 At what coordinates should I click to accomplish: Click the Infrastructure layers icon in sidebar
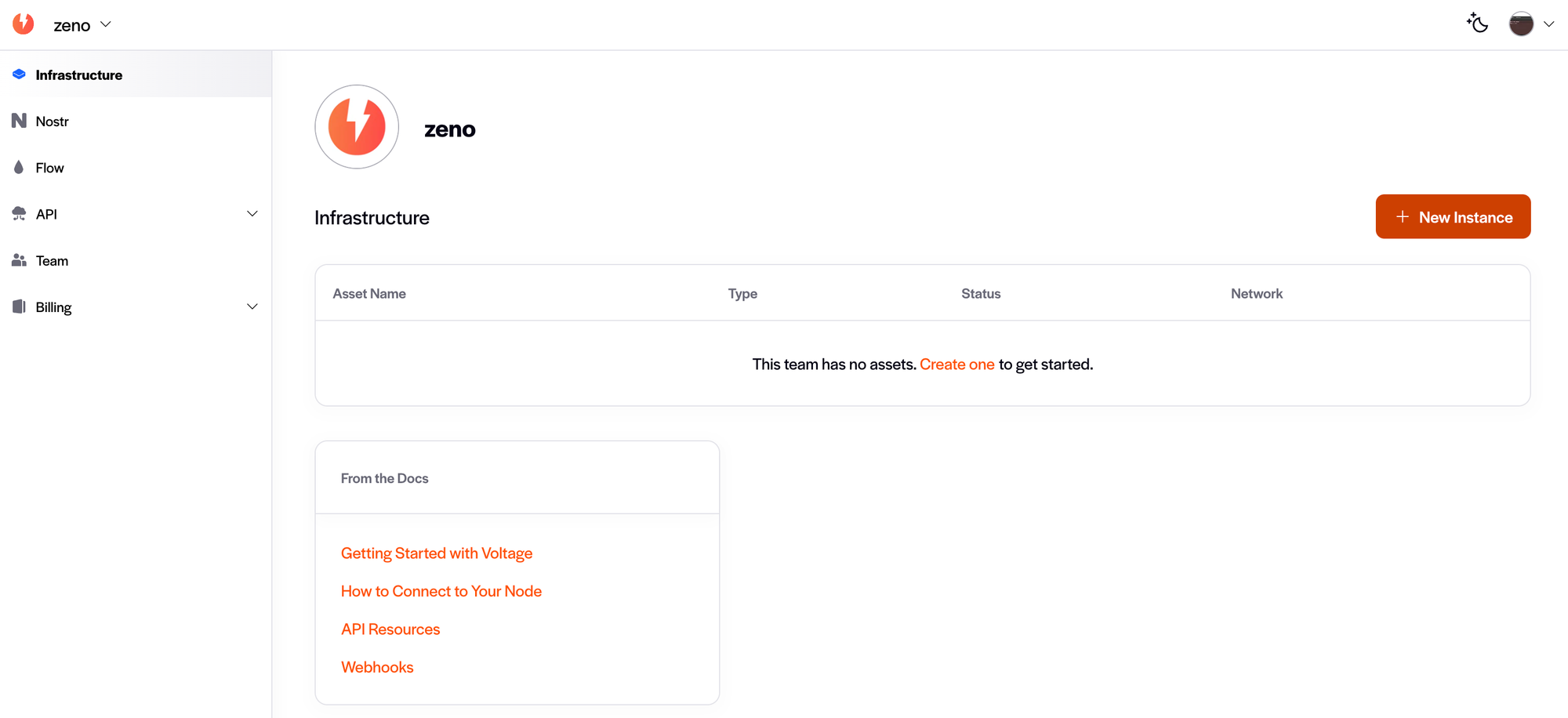19,74
